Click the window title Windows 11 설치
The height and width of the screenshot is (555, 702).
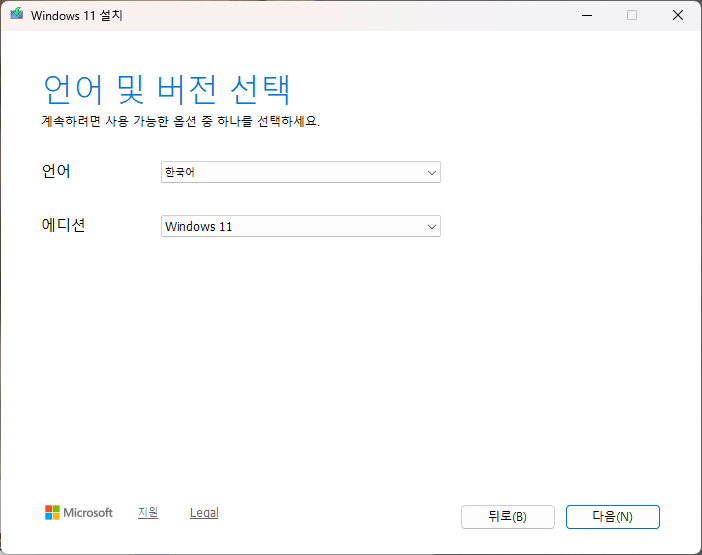pos(77,15)
